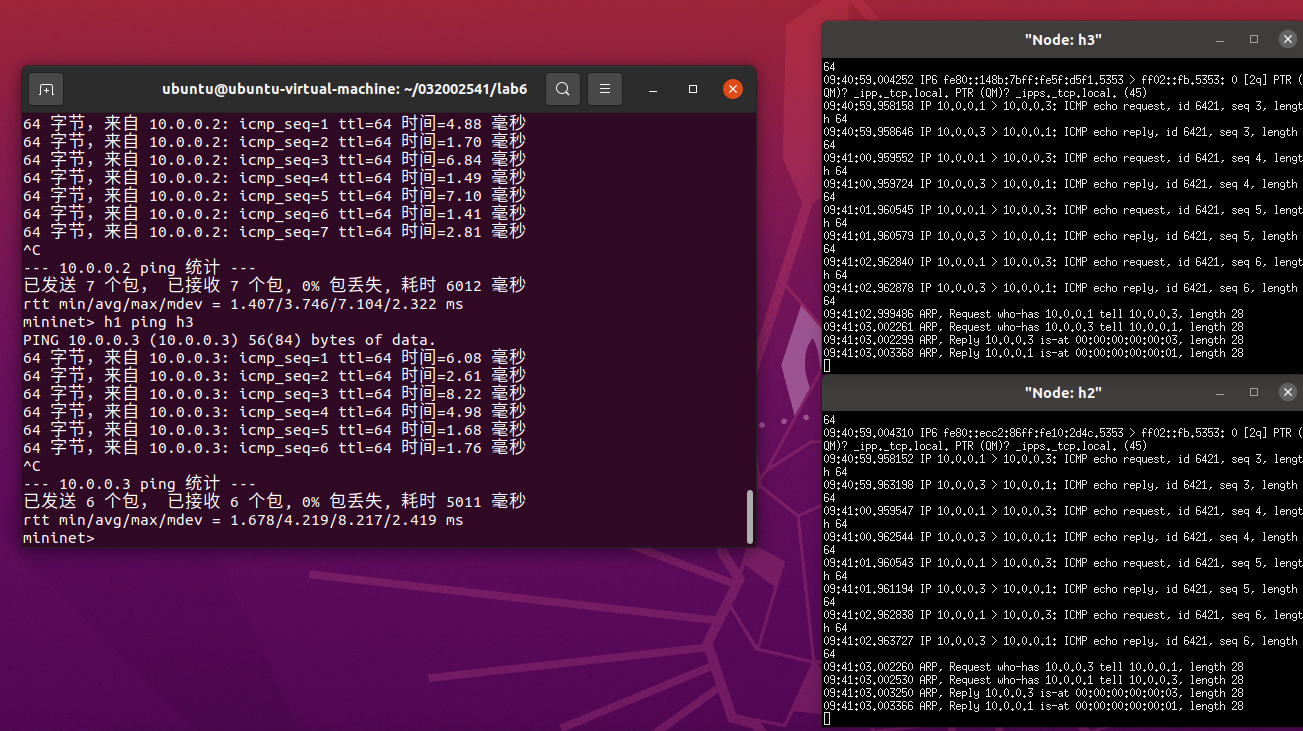
Task: Click the block cursor in the Node h3 terminal
Action: point(827,366)
